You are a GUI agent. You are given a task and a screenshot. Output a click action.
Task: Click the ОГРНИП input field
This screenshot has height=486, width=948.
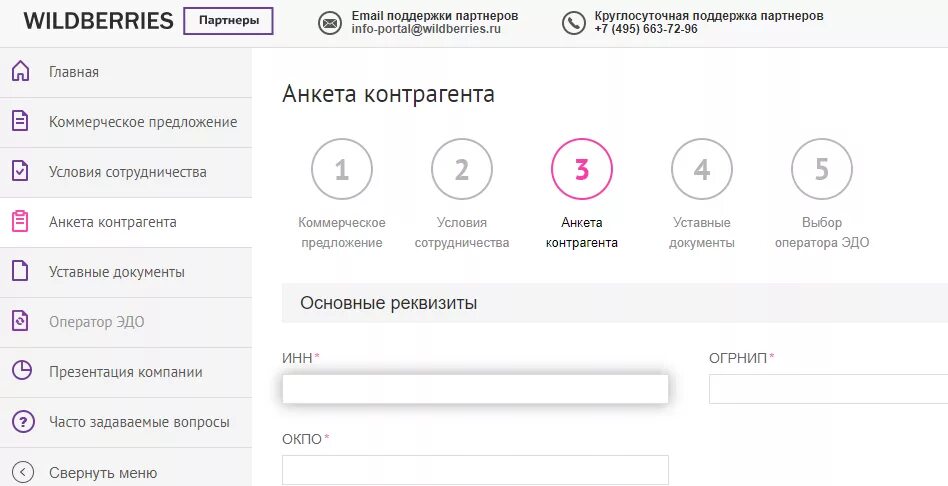(x=828, y=389)
